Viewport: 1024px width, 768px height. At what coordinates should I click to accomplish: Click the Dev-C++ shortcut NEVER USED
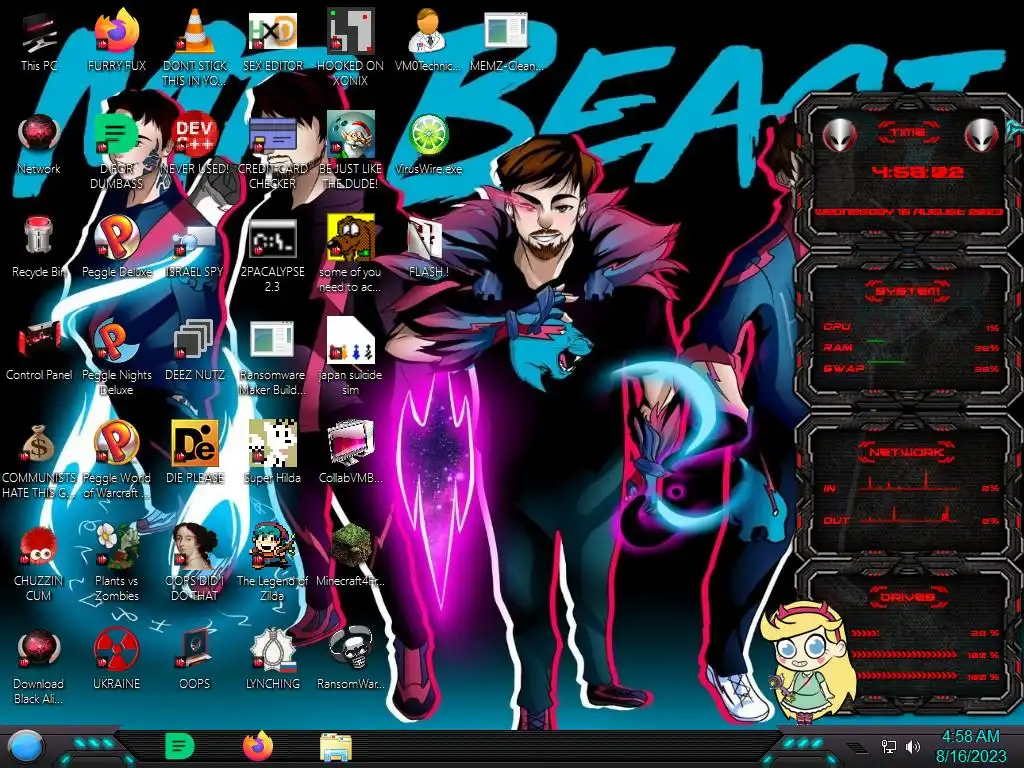point(195,135)
